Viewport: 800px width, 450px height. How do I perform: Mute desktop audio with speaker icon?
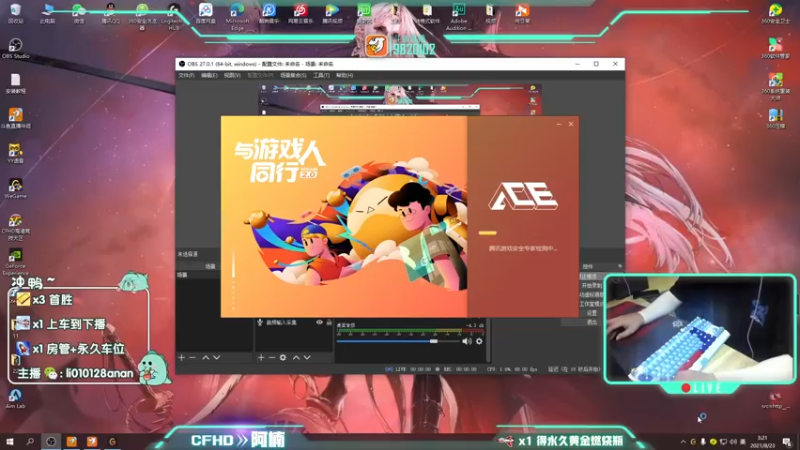pyautogui.click(x=466, y=341)
